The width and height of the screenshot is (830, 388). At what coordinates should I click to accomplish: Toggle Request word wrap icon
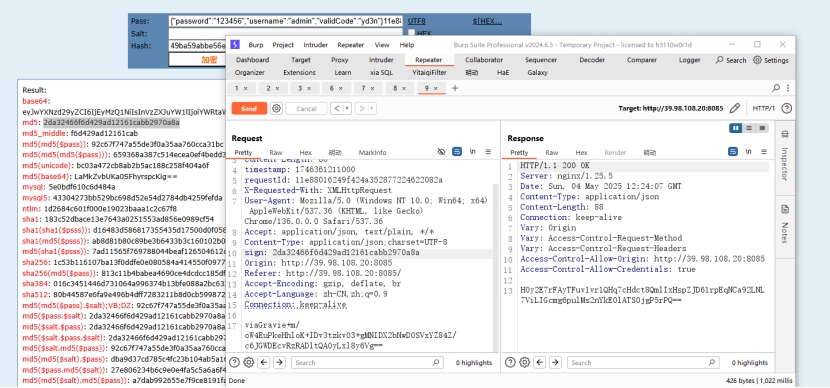[457, 152]
